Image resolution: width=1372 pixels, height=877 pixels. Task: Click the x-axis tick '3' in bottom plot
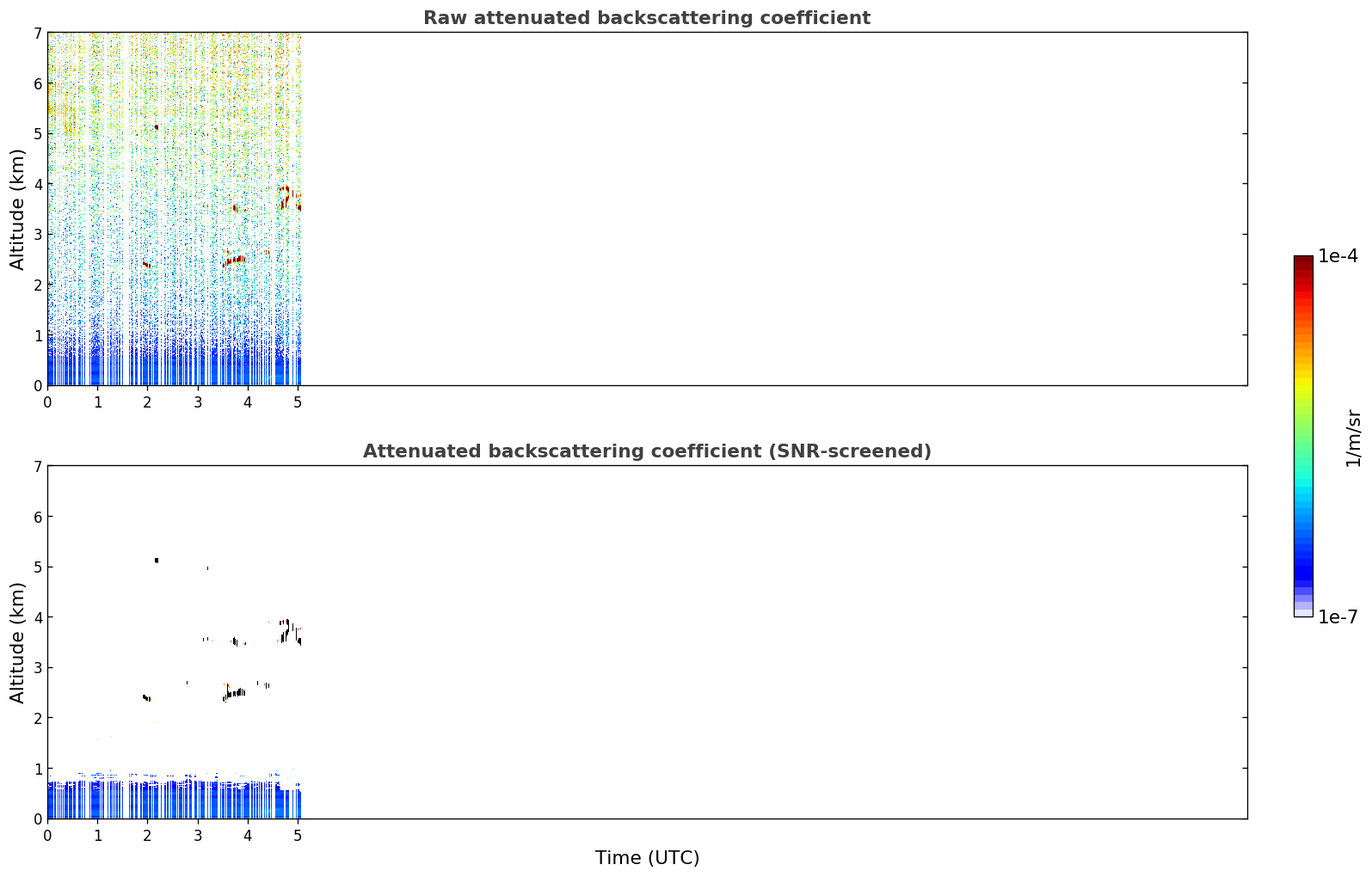(198, 835)
